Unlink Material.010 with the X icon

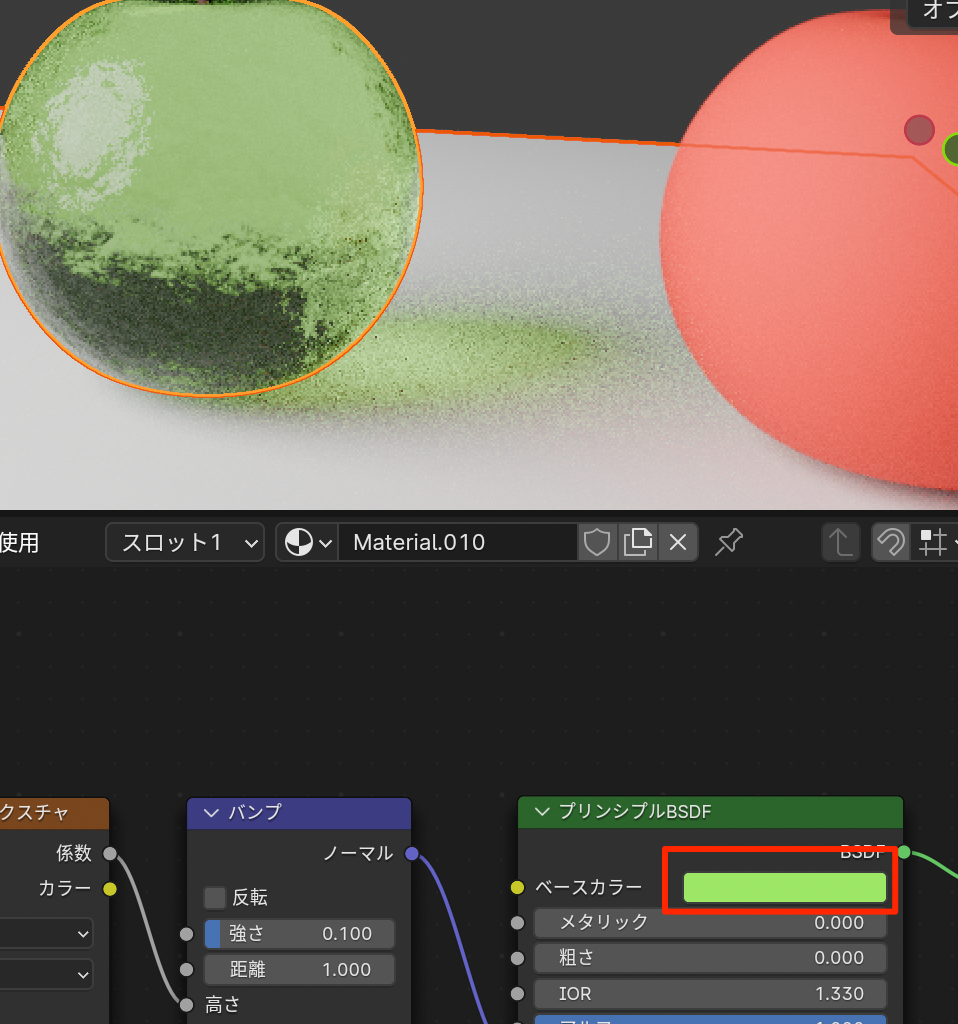678,543
